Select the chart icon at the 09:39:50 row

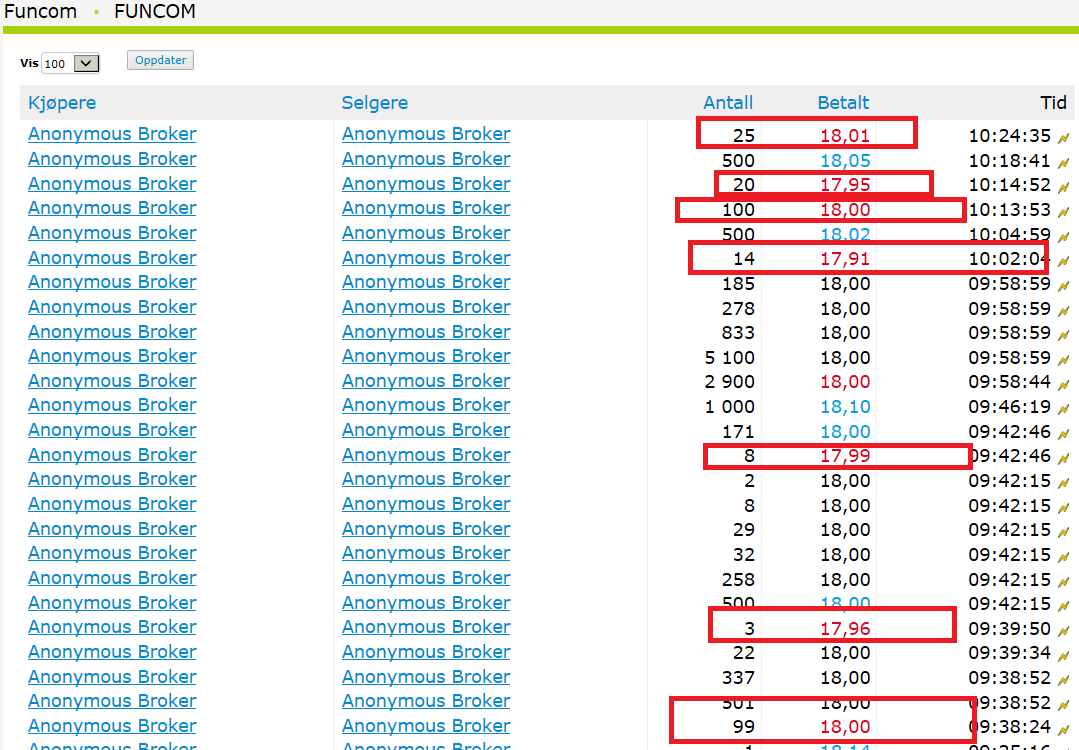(x=1064, y=630)
